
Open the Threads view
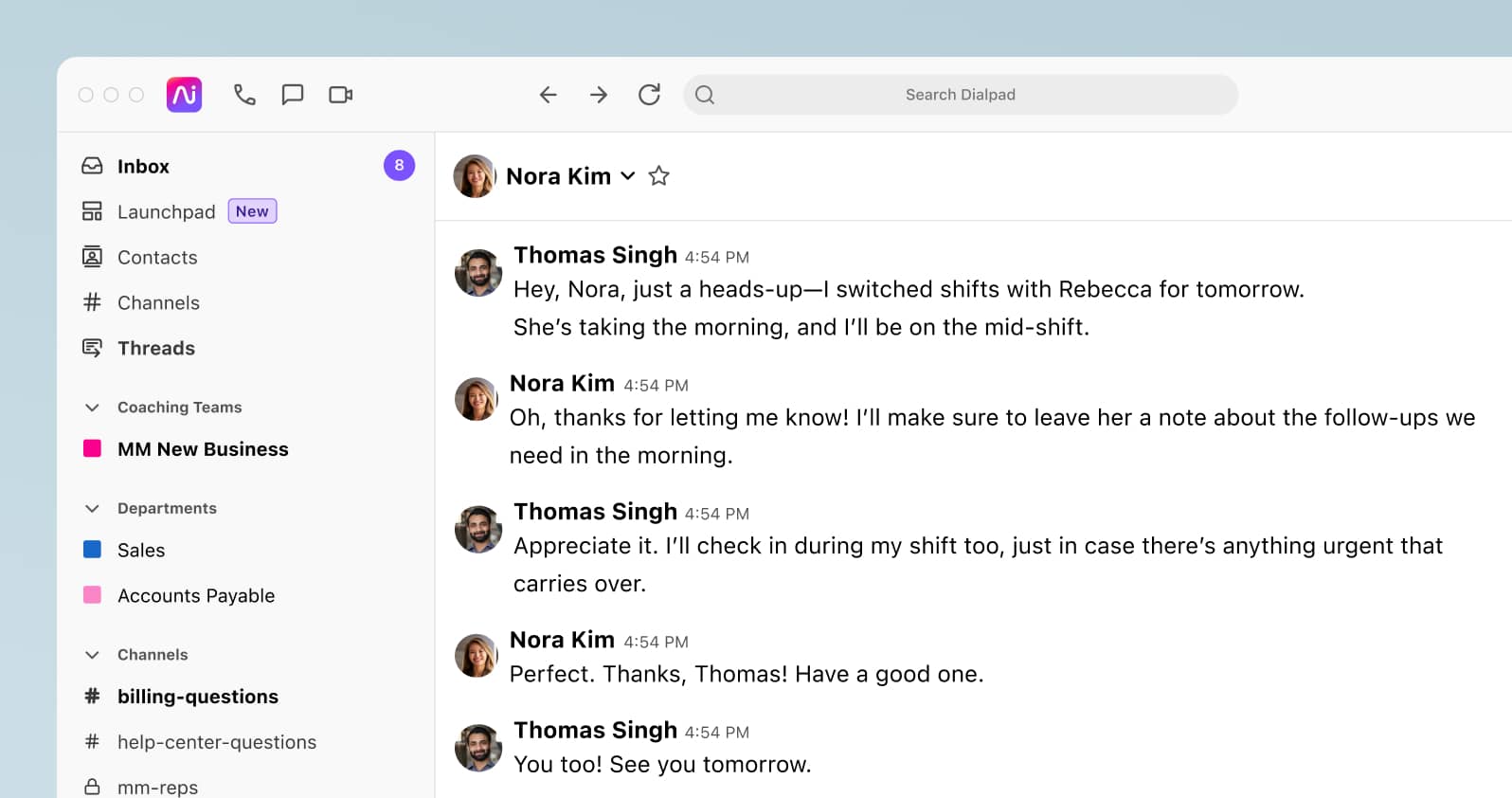pyautogui.click(x=156, y=349)
